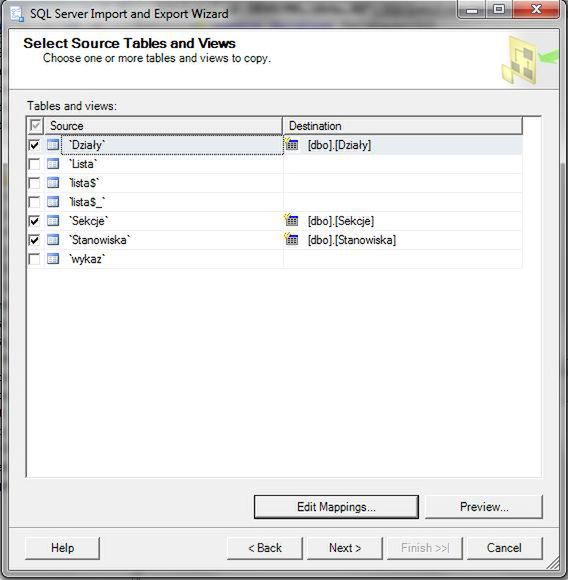Screen dimensions: 568x580
Task: Click destination table icon for [dbo].[Sekcje]
Action: [x=291, y=220]
